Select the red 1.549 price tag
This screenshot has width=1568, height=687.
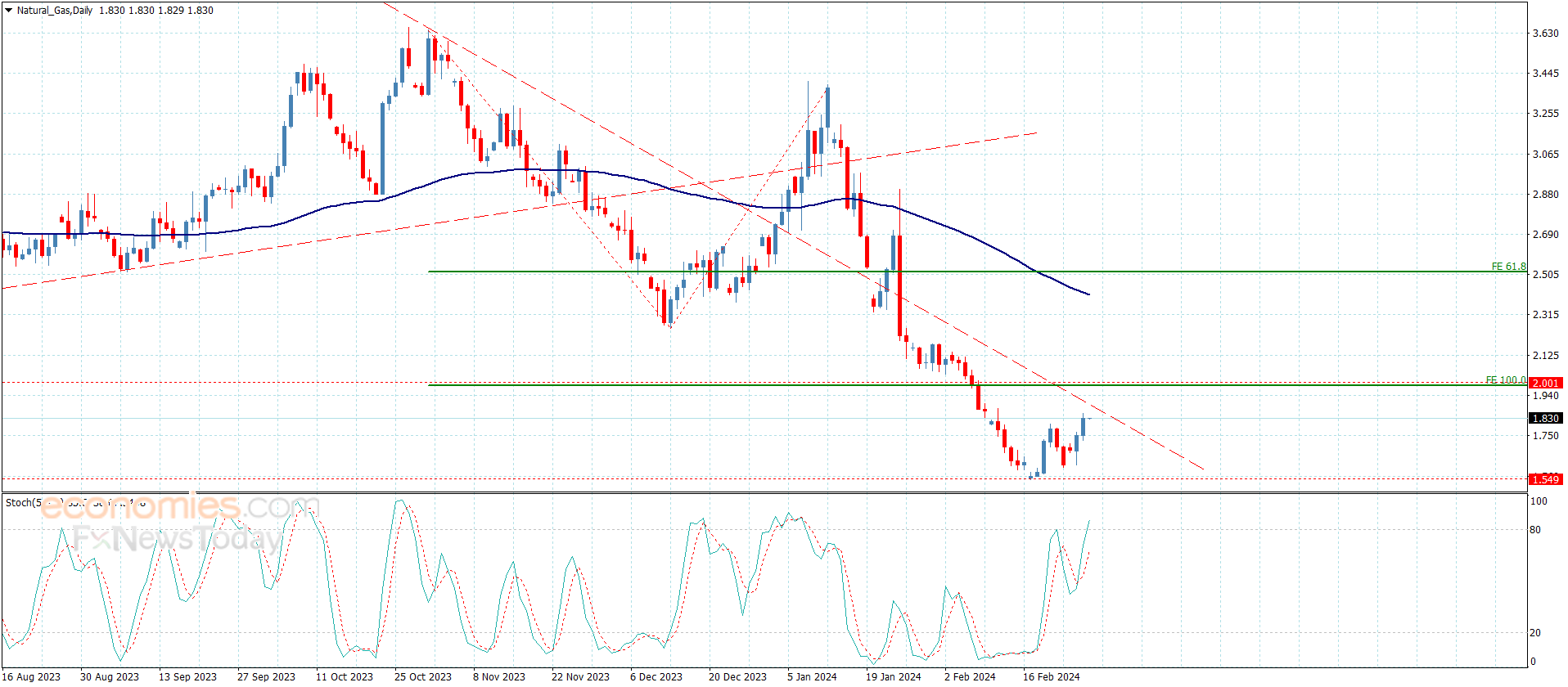point(1545,479)
